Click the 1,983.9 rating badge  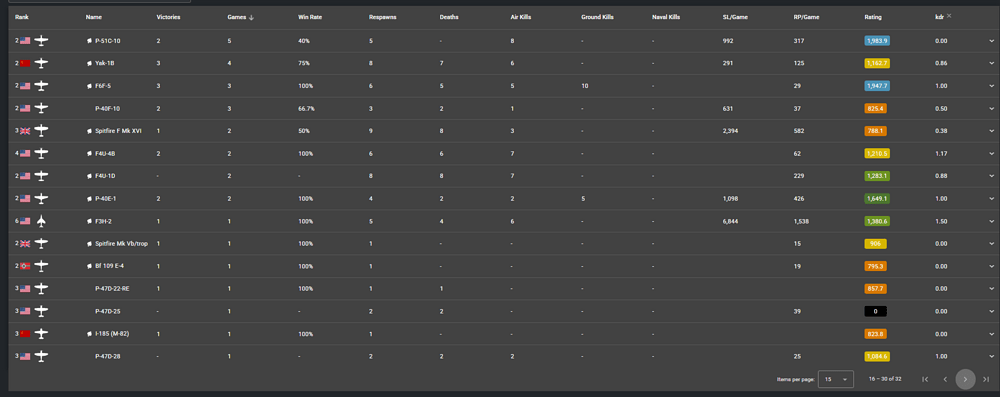click(x=877, y=41)
